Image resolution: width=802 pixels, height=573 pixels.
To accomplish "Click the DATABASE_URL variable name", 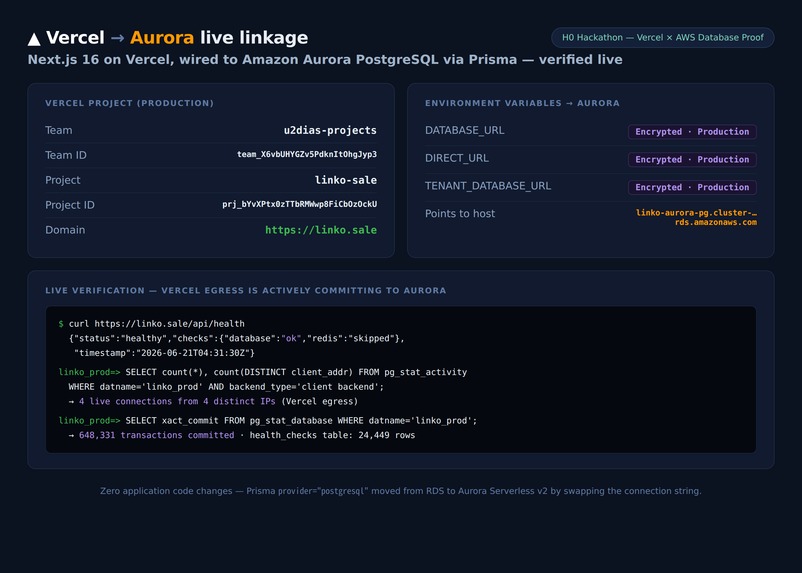I will click(x=464, y=130).
